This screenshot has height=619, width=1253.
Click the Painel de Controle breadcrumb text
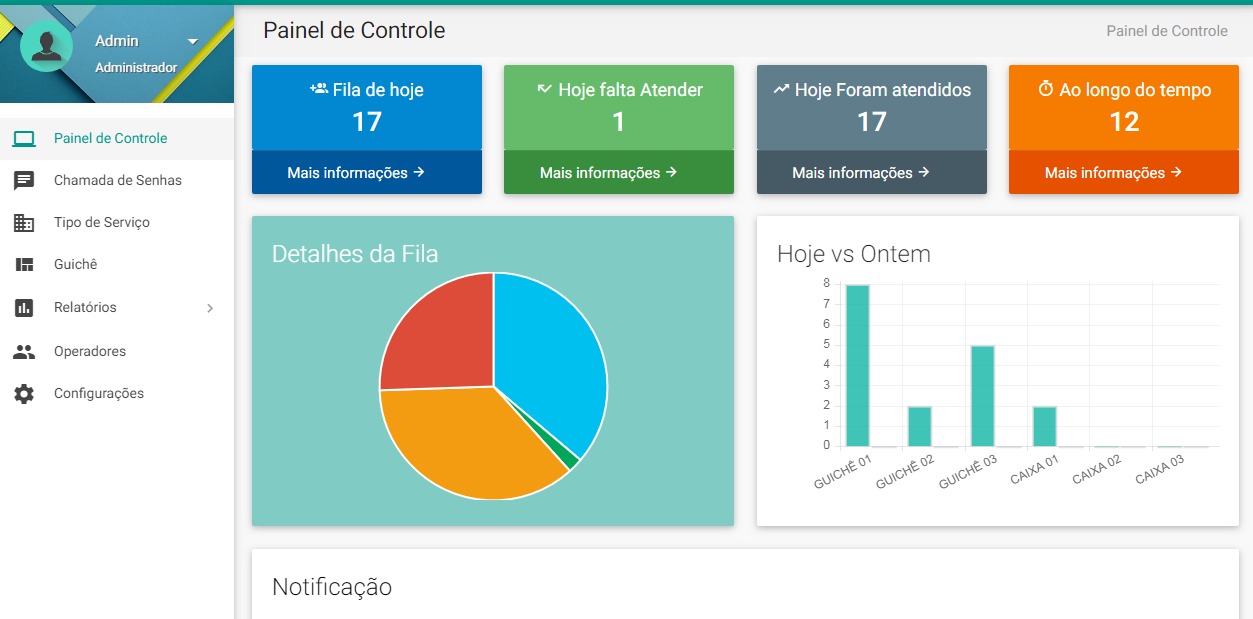tap(1167, 31)
